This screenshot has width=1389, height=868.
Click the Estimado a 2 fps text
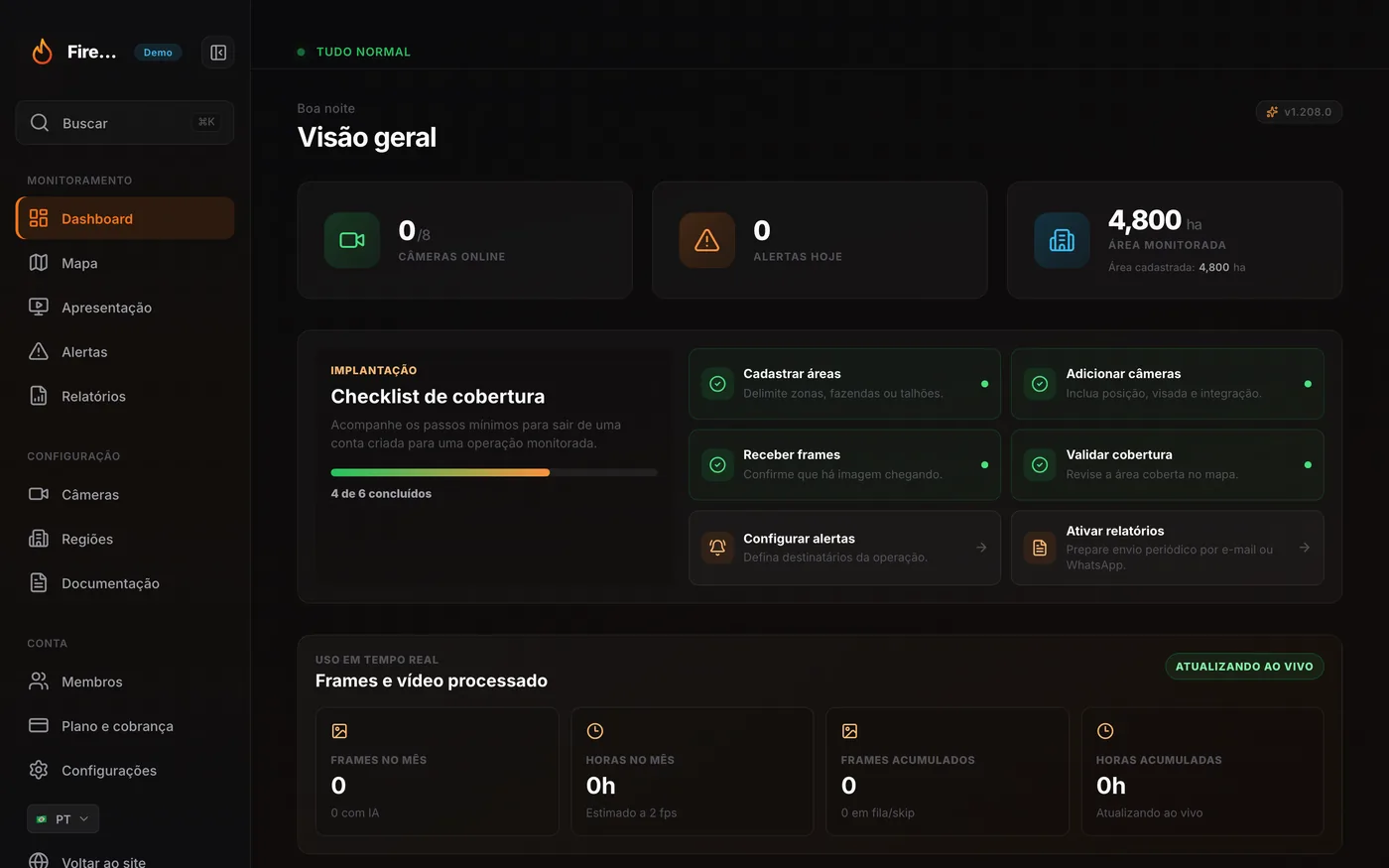pyautogui.click(x=631, y=812)
